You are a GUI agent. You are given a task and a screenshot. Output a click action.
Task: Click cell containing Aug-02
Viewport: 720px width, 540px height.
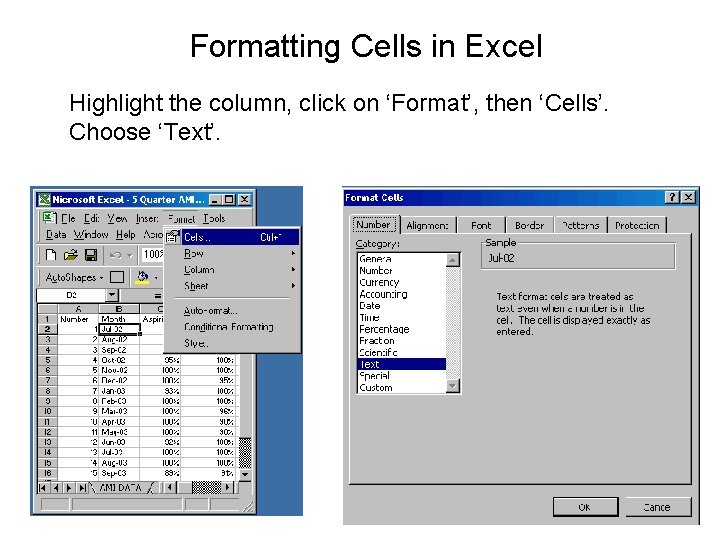[119, 339]
